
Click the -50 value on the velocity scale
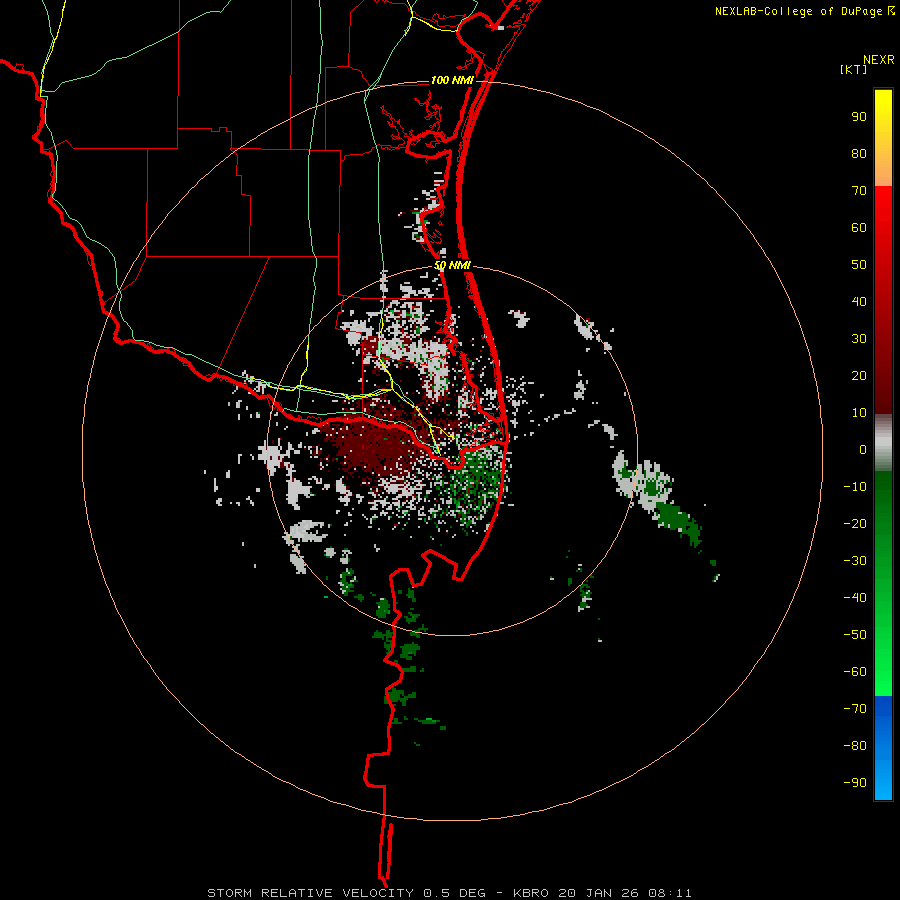point(855,635)
